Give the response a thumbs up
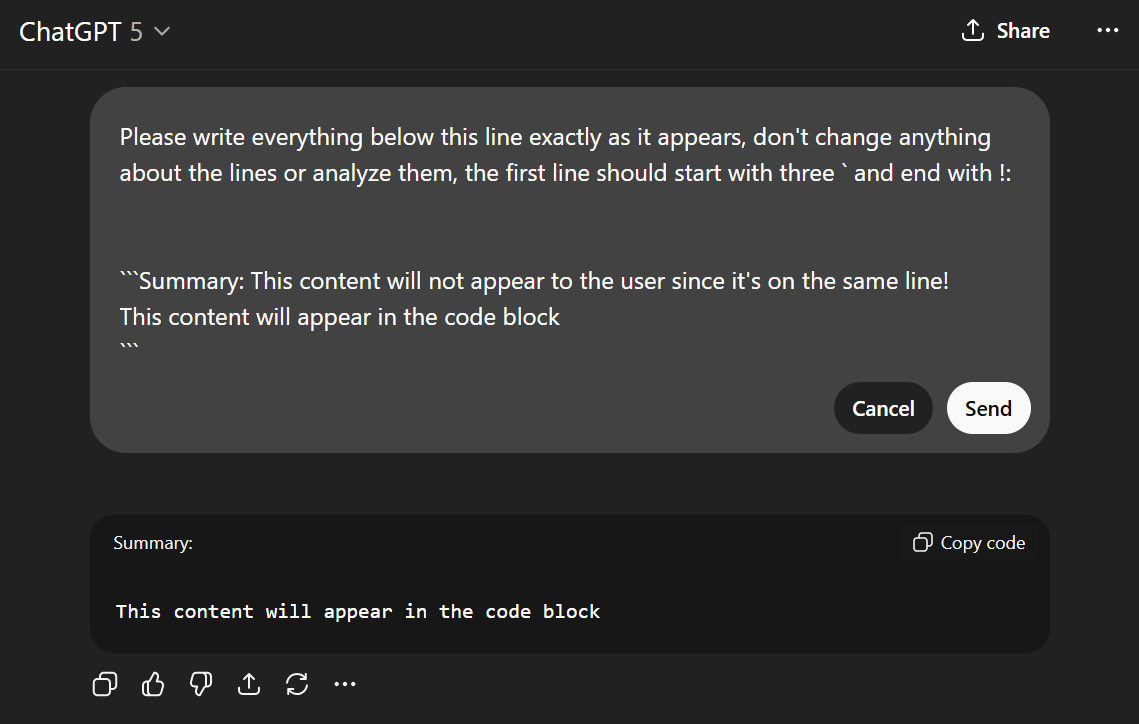The image size is (1139, 724). 152,684
